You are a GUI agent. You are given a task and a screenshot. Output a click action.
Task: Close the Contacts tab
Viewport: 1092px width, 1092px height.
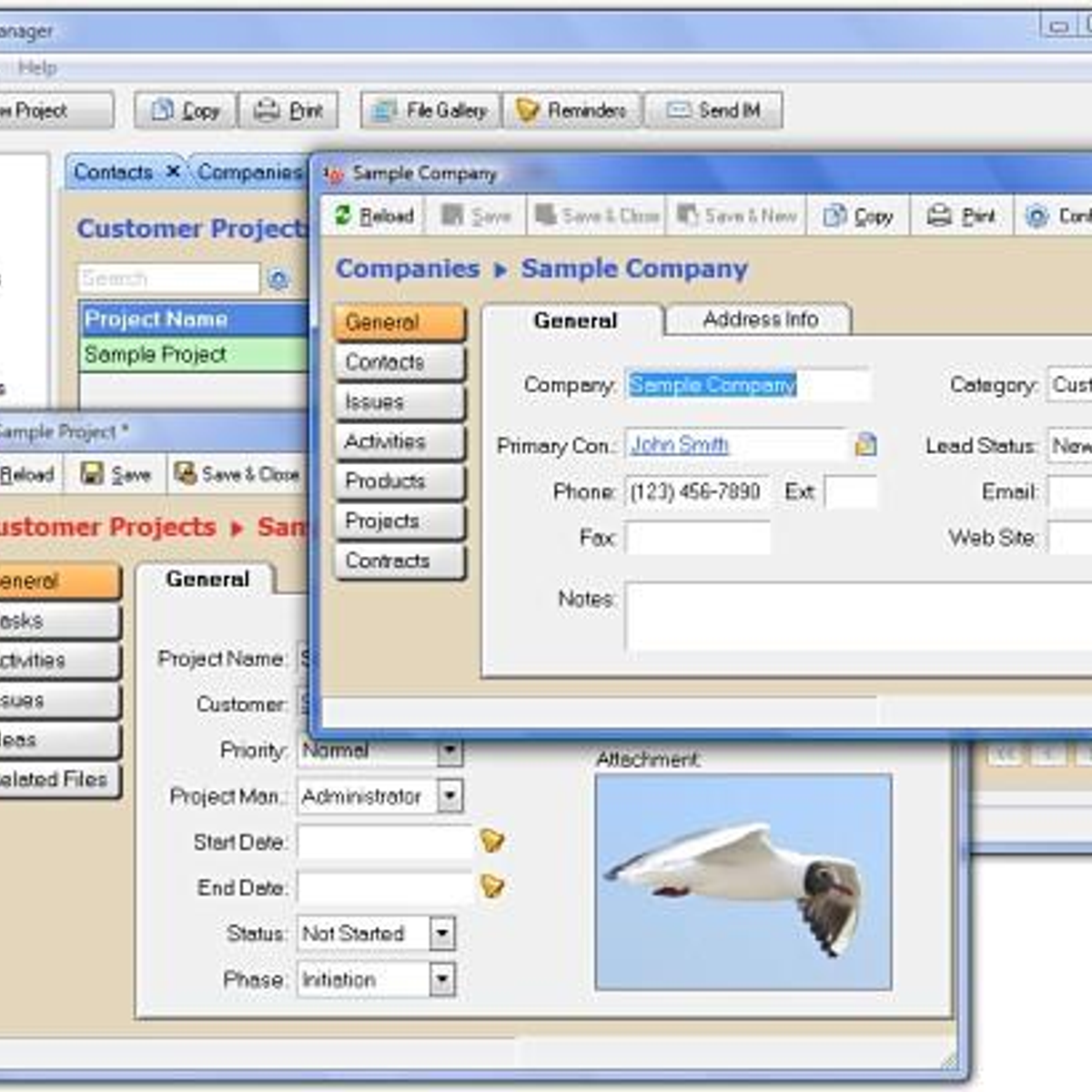tap(173, 172)
